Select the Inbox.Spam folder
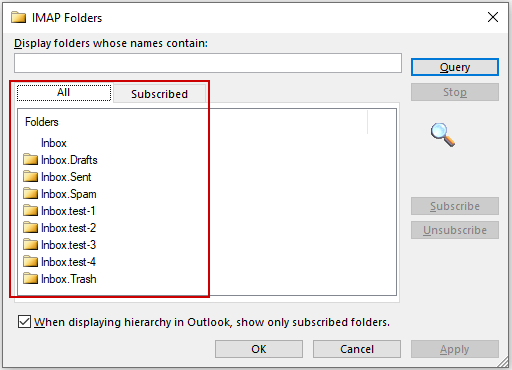 click(x=60, y=194)
